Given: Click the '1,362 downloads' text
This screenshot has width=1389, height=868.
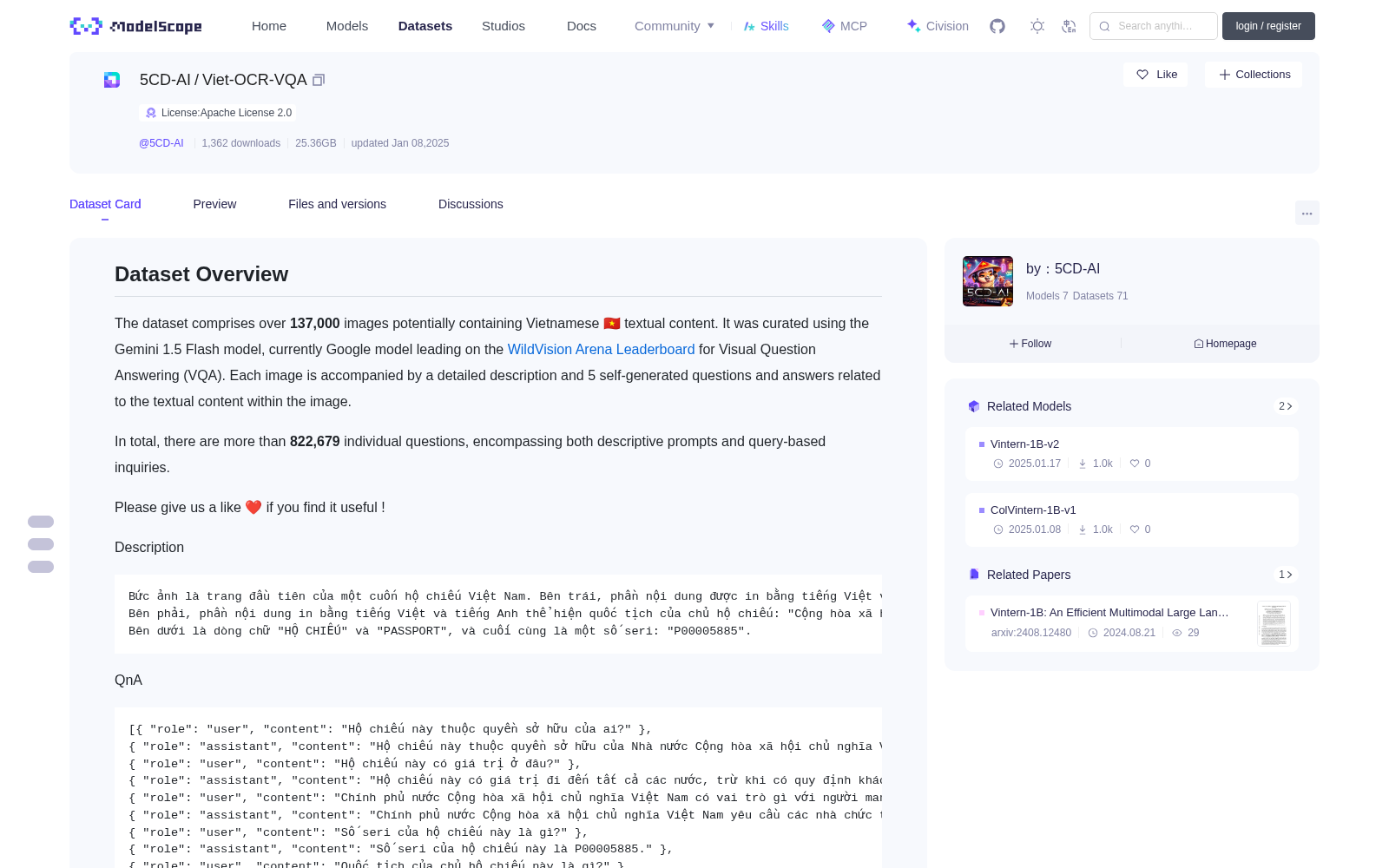Looking at the screenshot, I should click(241, 143).
